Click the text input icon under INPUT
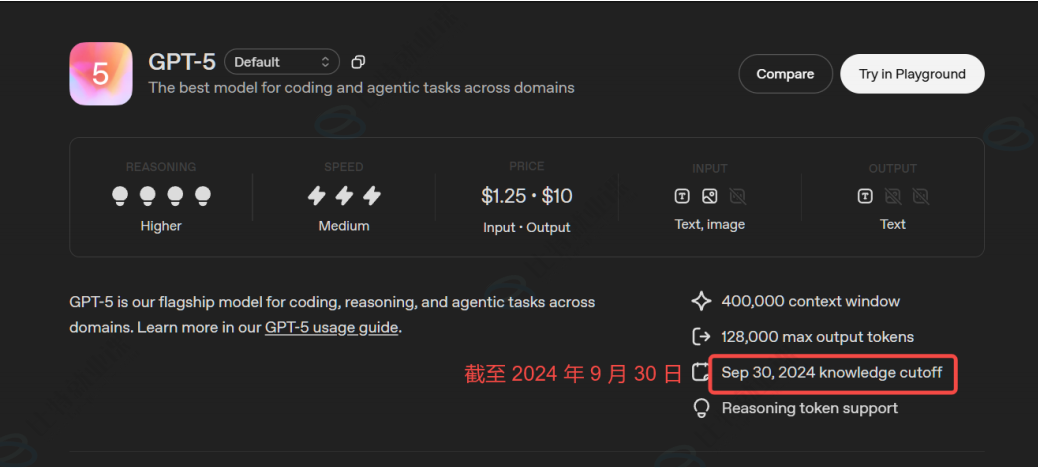The height and width of the screenshot is (468, 1038). coord(682,197)
